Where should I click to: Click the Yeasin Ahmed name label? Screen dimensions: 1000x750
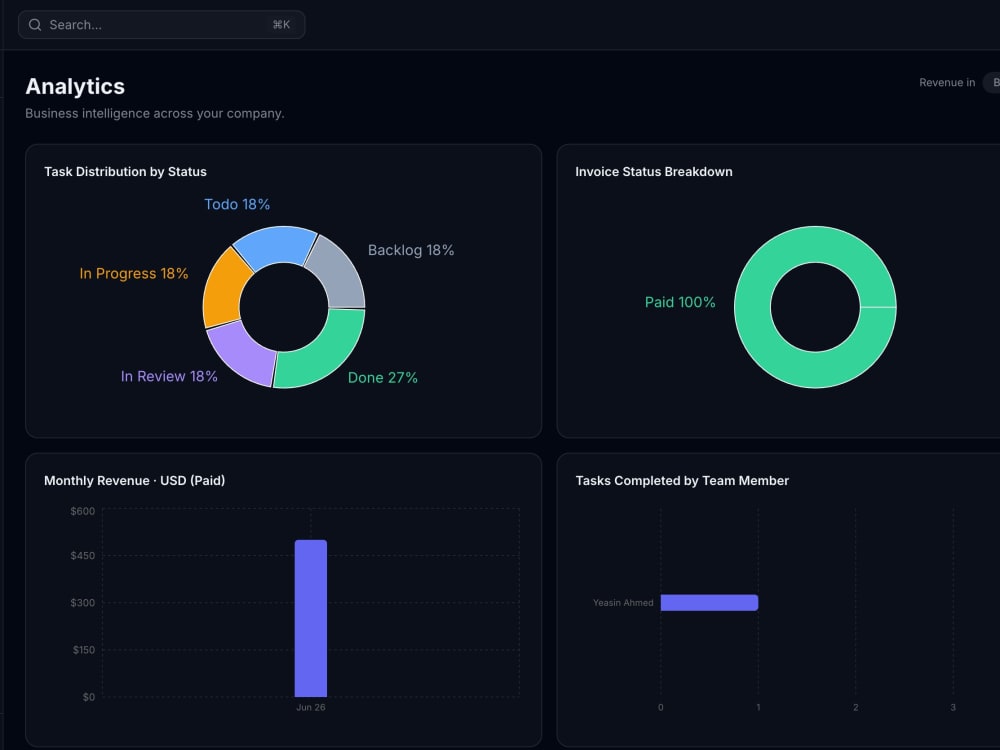pos(623,603)
